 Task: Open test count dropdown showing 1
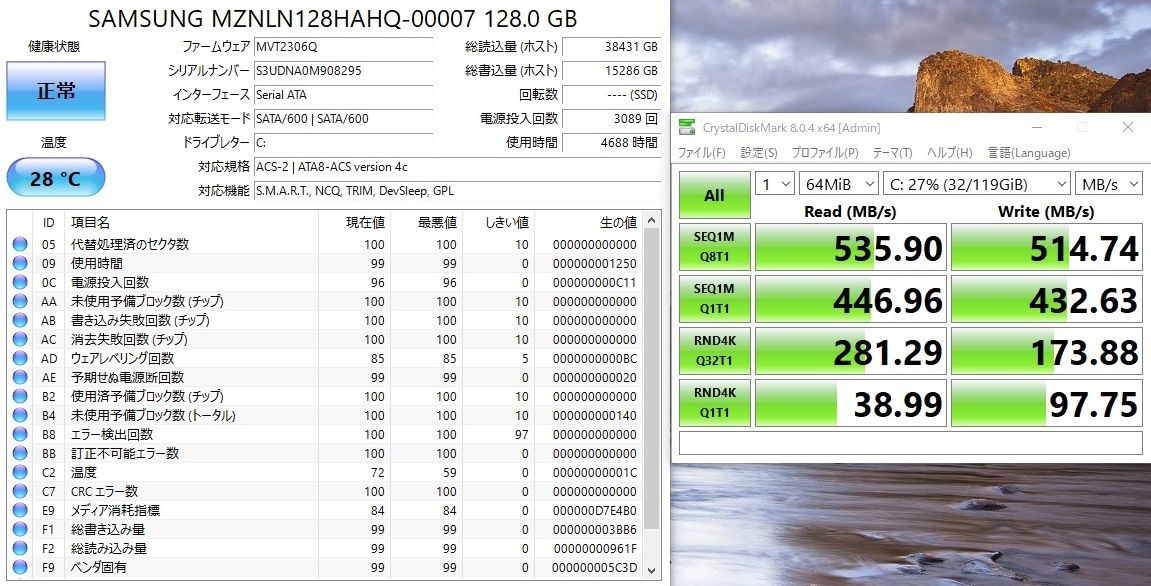pyautogui.click(x=774, y=184)
